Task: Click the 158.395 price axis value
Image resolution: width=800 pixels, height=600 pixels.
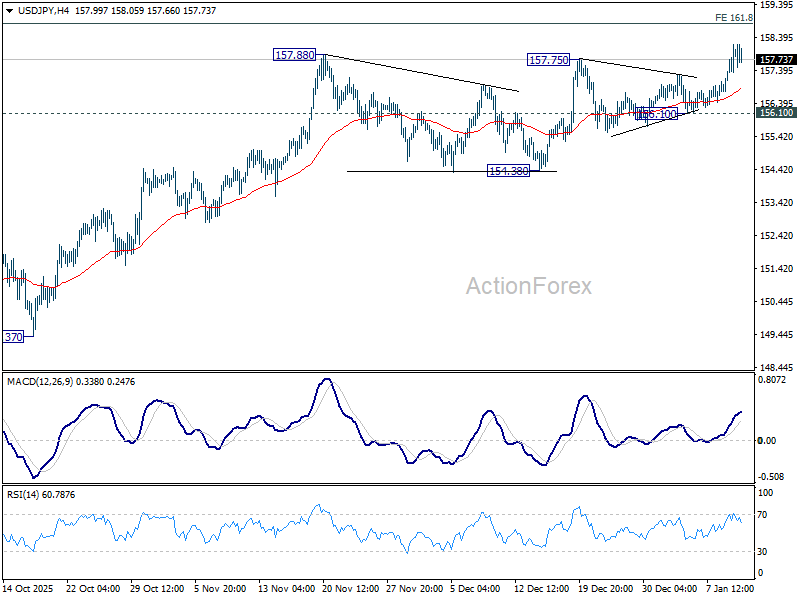Action: pos(776,38)
